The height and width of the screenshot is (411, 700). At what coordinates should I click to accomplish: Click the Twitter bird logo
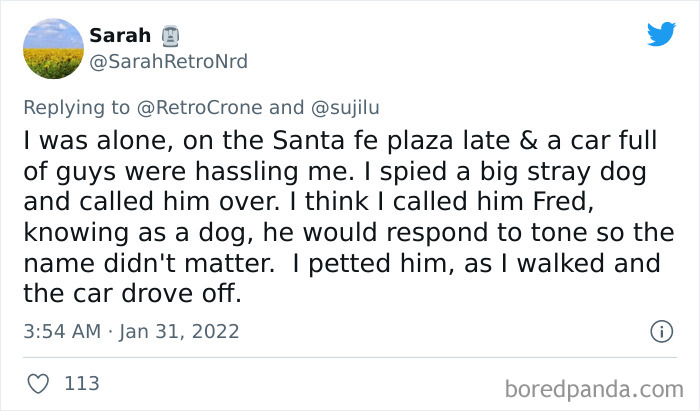pos(661,35)
